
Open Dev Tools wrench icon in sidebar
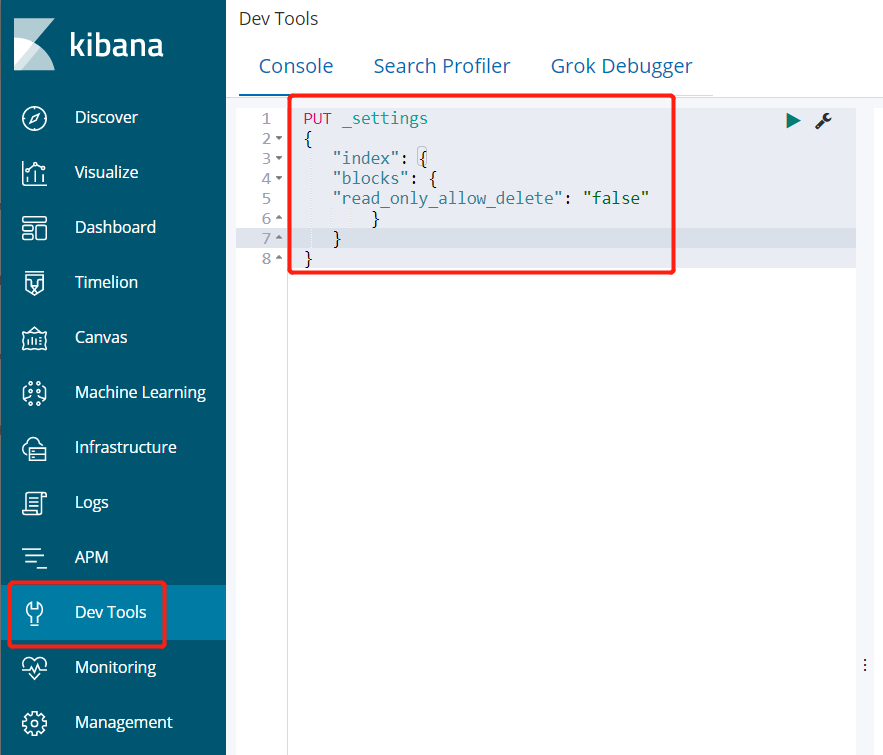point(34,613)
